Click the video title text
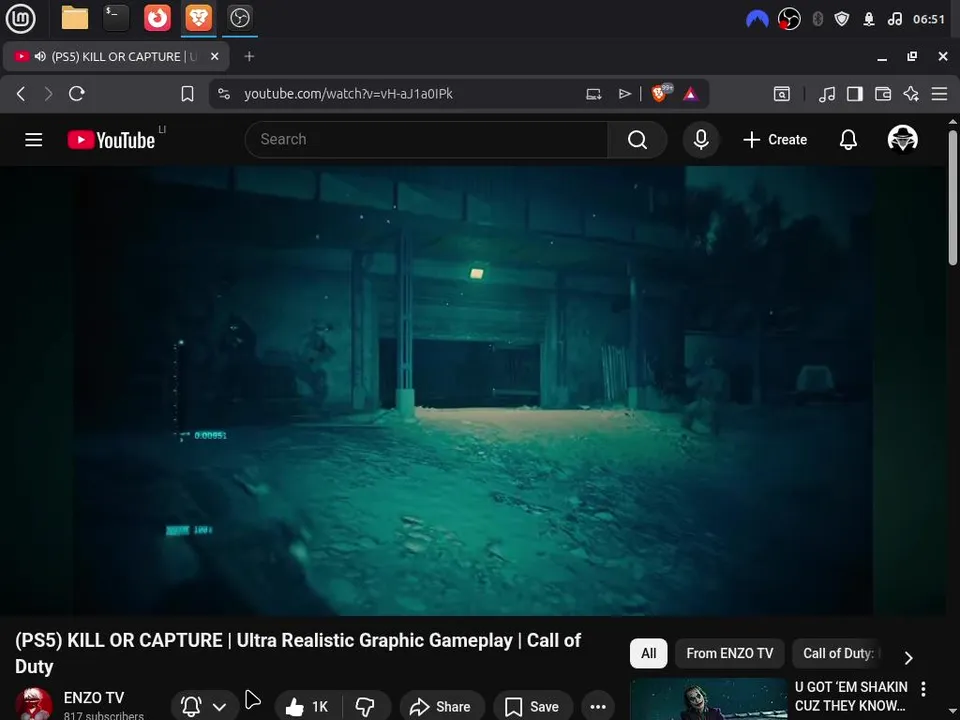This screenshot has height=720, width=960. (x=298, y=653)
